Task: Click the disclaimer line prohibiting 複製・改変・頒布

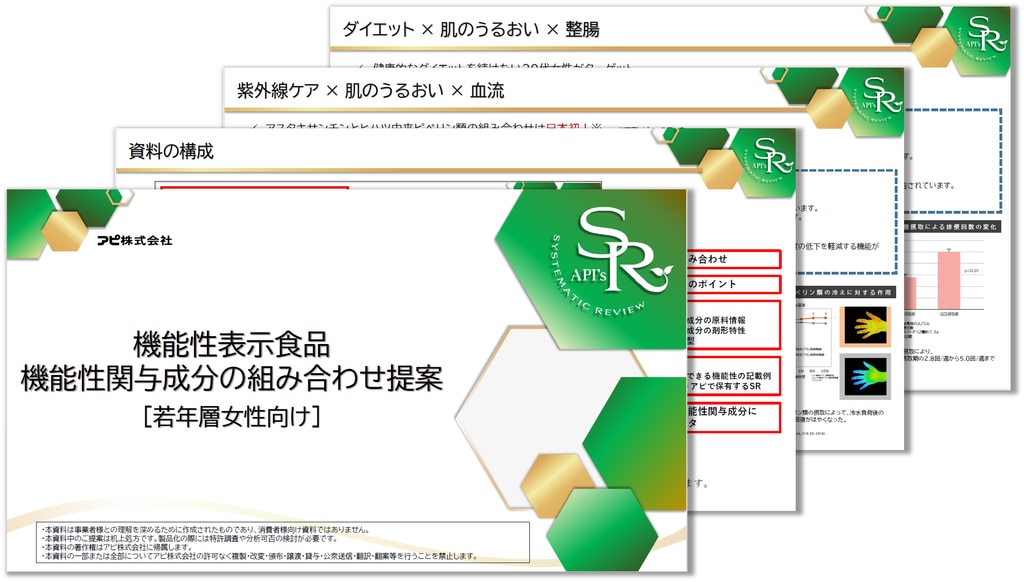Action: pos(259,557)
